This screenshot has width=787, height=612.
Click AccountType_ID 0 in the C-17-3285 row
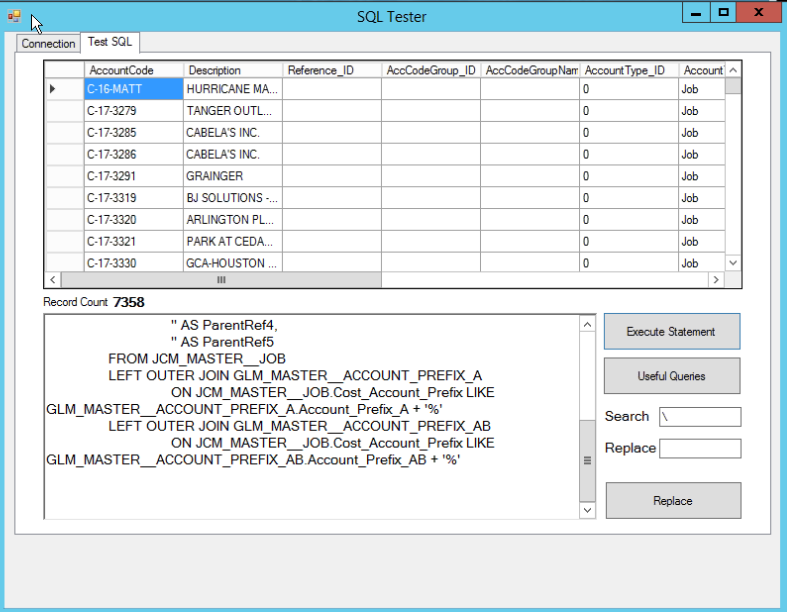628,133
